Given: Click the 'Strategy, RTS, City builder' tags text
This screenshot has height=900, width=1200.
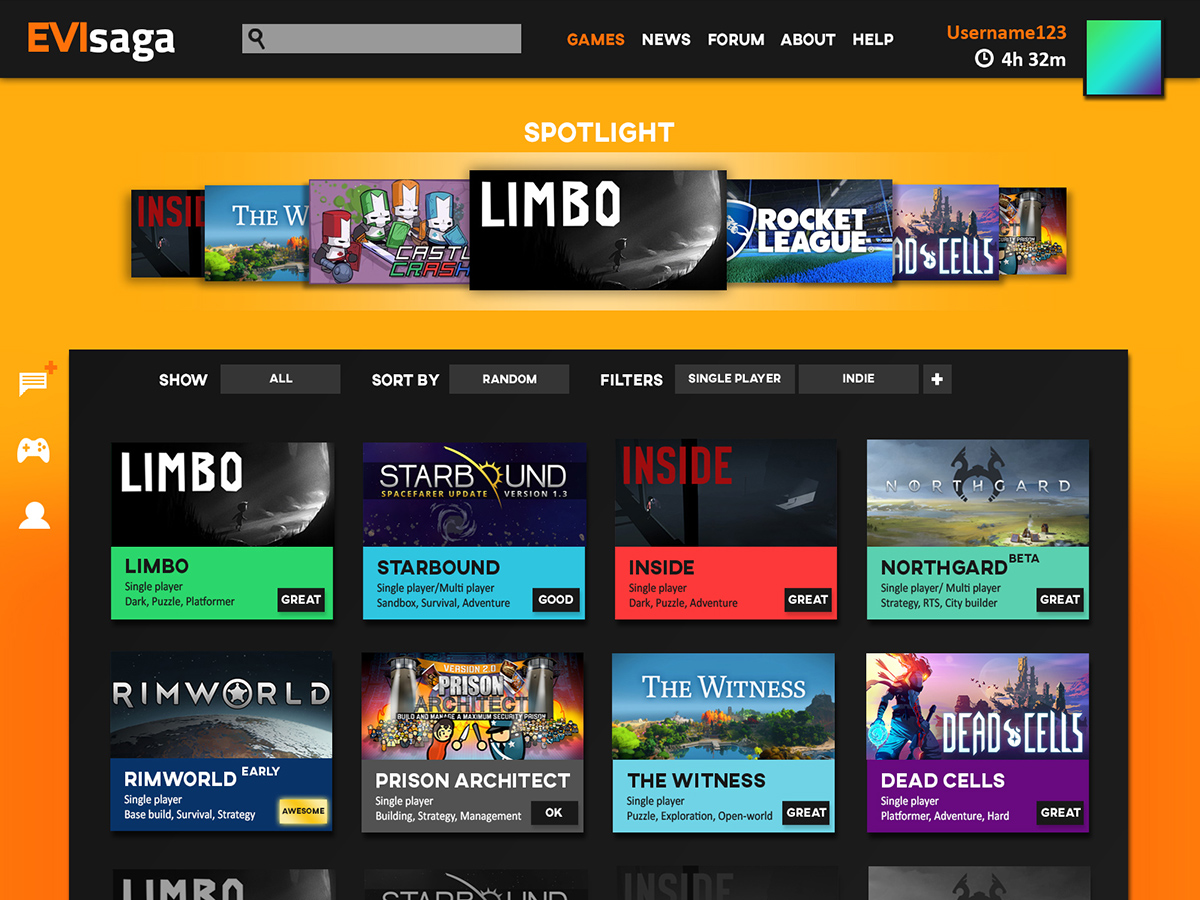Looking at the screenshot, I should (939, 603).
